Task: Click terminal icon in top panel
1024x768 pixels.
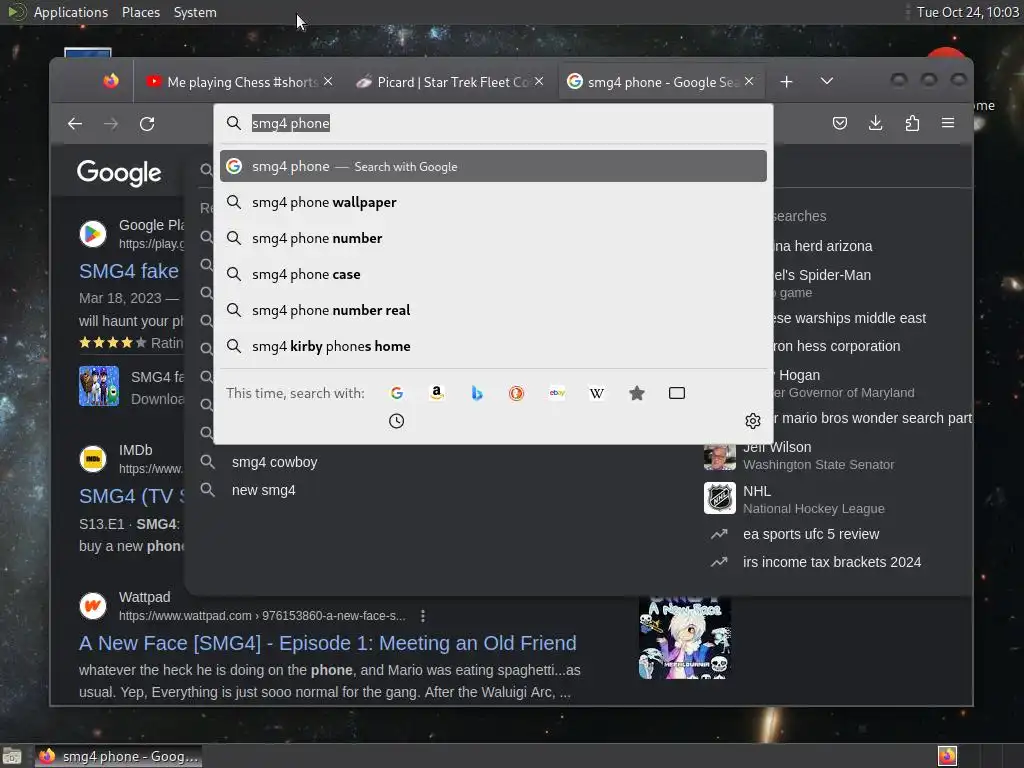Action: click(16, 12)
